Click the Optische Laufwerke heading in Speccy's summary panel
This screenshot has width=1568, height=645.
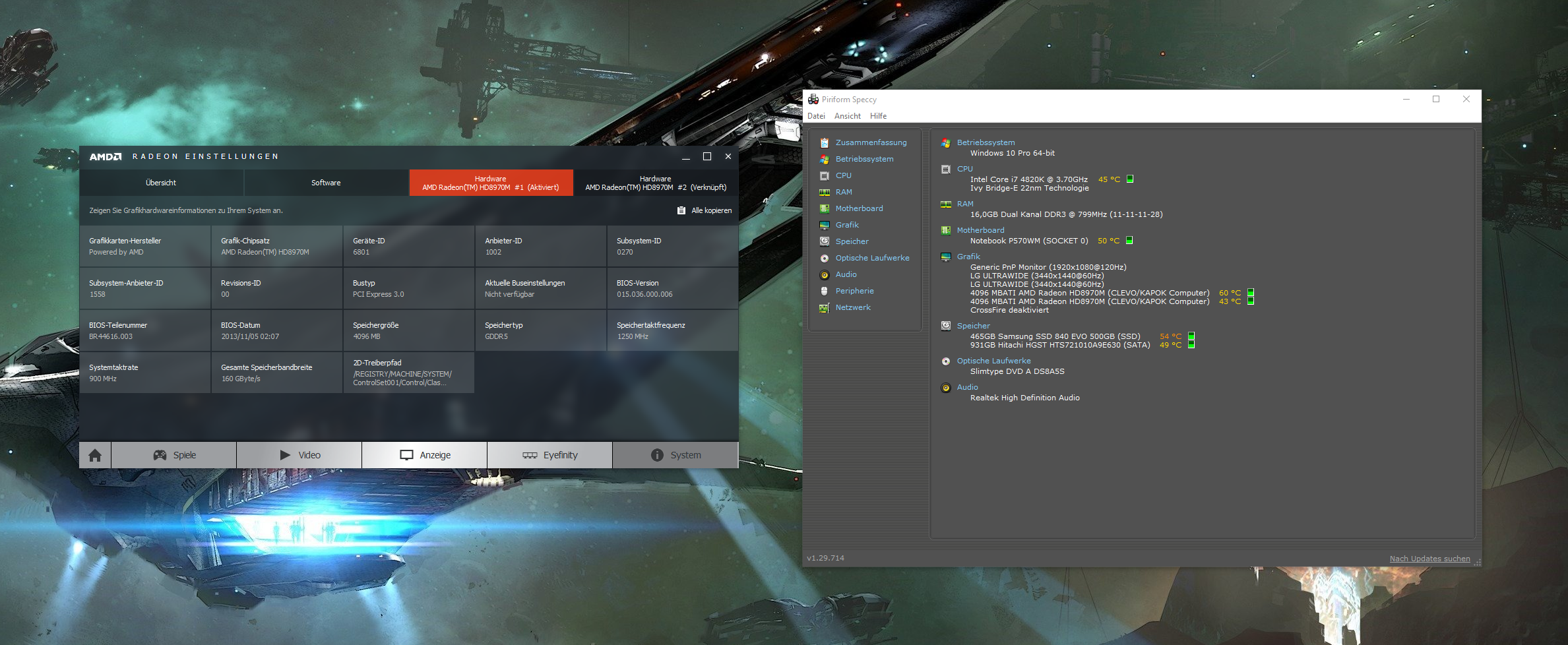click(993, 361)
